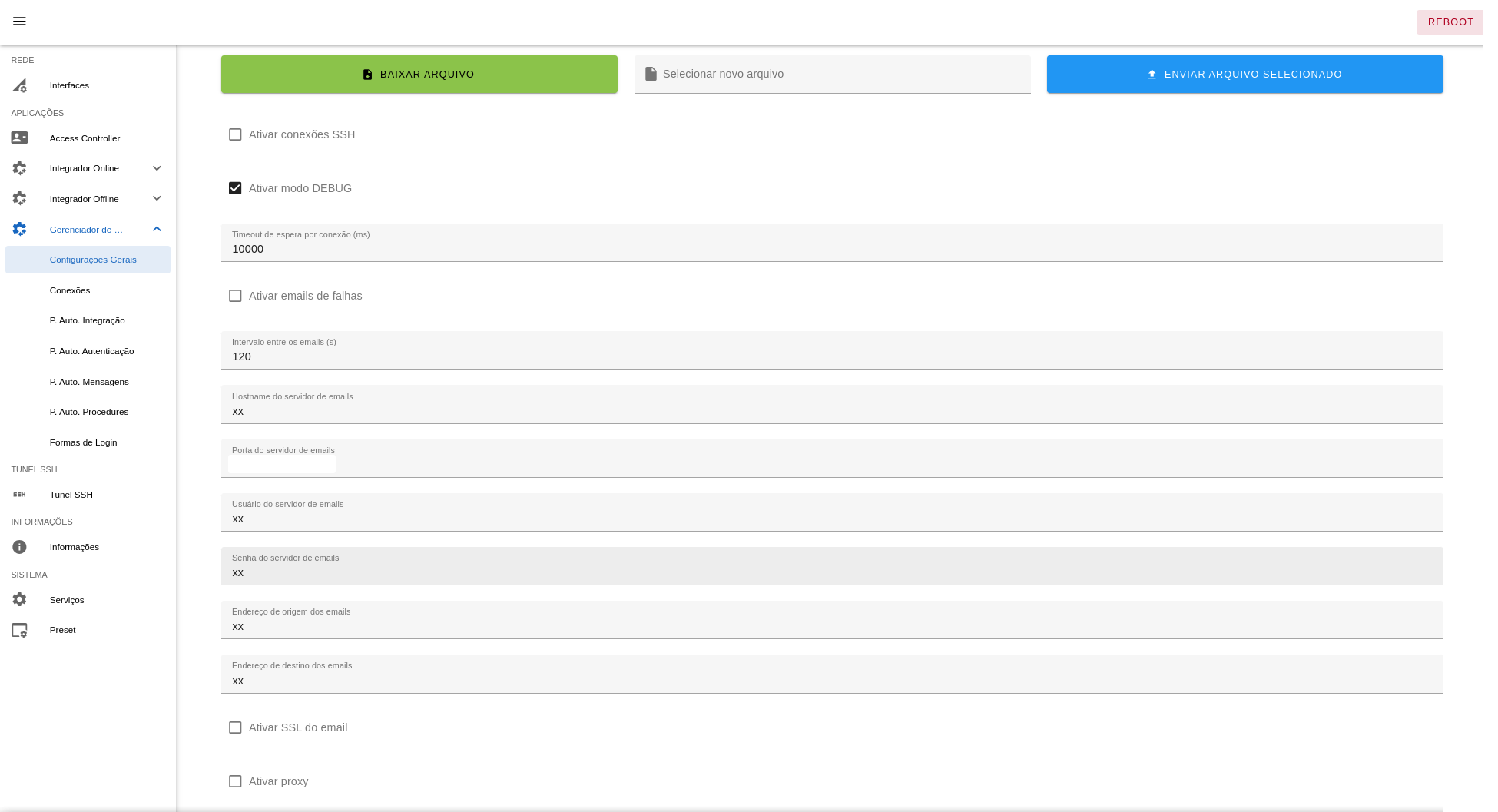Expand the Integrador Online submenu chevron
The height and width of the screenshot is (812, 1498).
[x=157, y=168]
